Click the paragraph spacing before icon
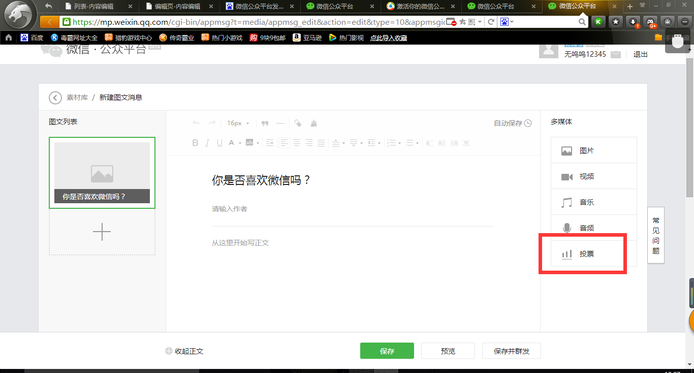Viewport: 694px width, 373px height. 335,143
